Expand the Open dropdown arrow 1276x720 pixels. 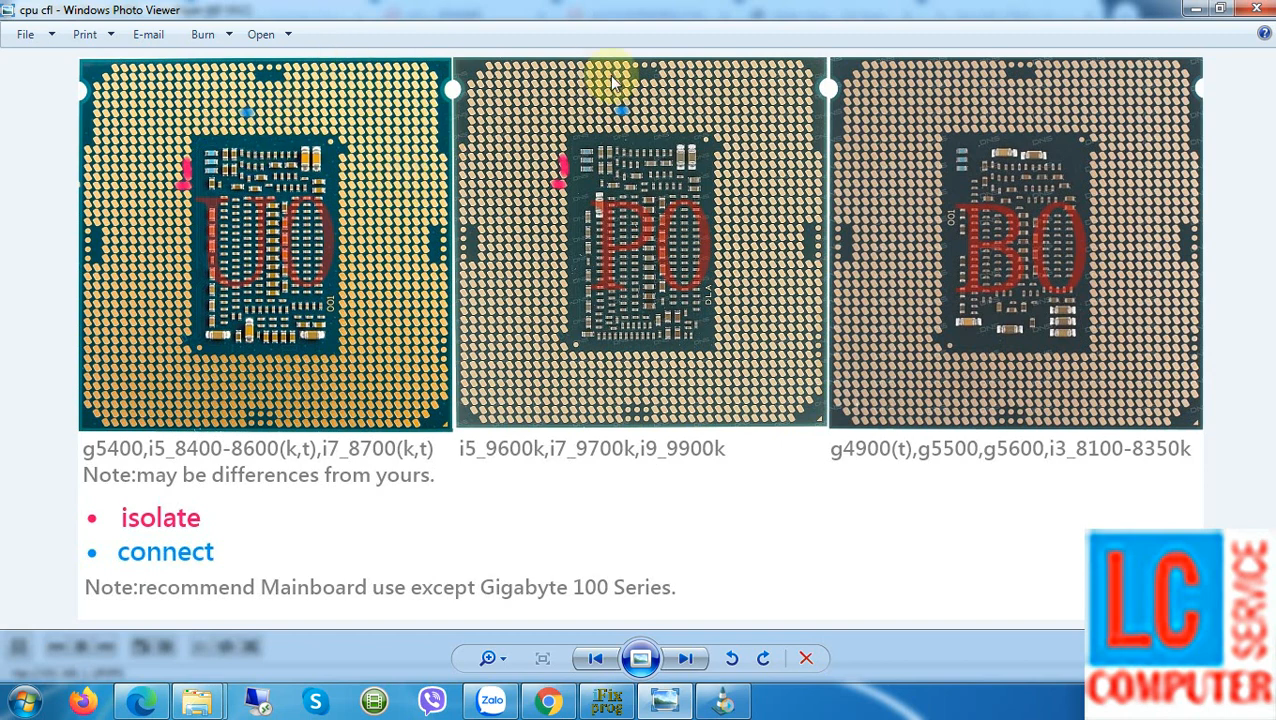(288, 34)
